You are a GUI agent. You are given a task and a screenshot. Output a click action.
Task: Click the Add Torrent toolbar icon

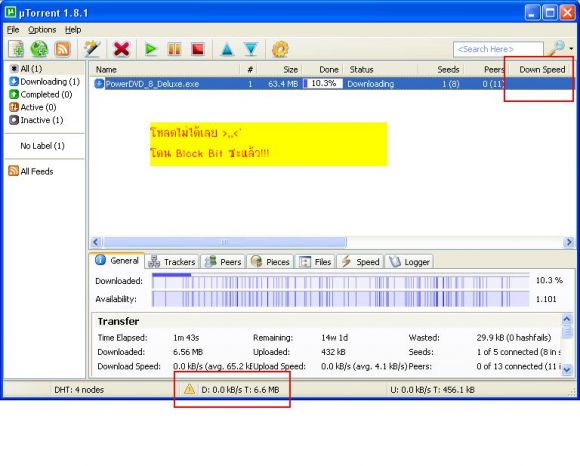pos(16,49)
